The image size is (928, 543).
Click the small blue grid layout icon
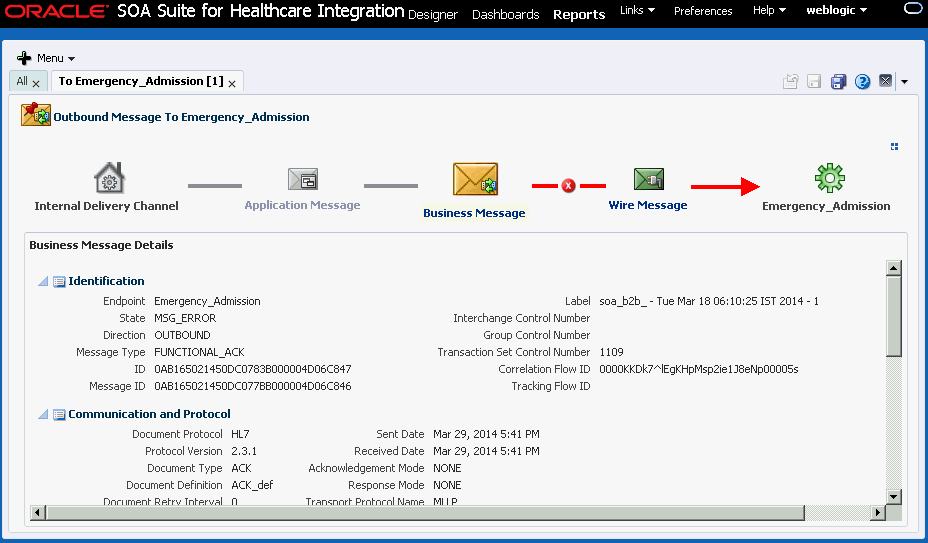coord(894,146)
